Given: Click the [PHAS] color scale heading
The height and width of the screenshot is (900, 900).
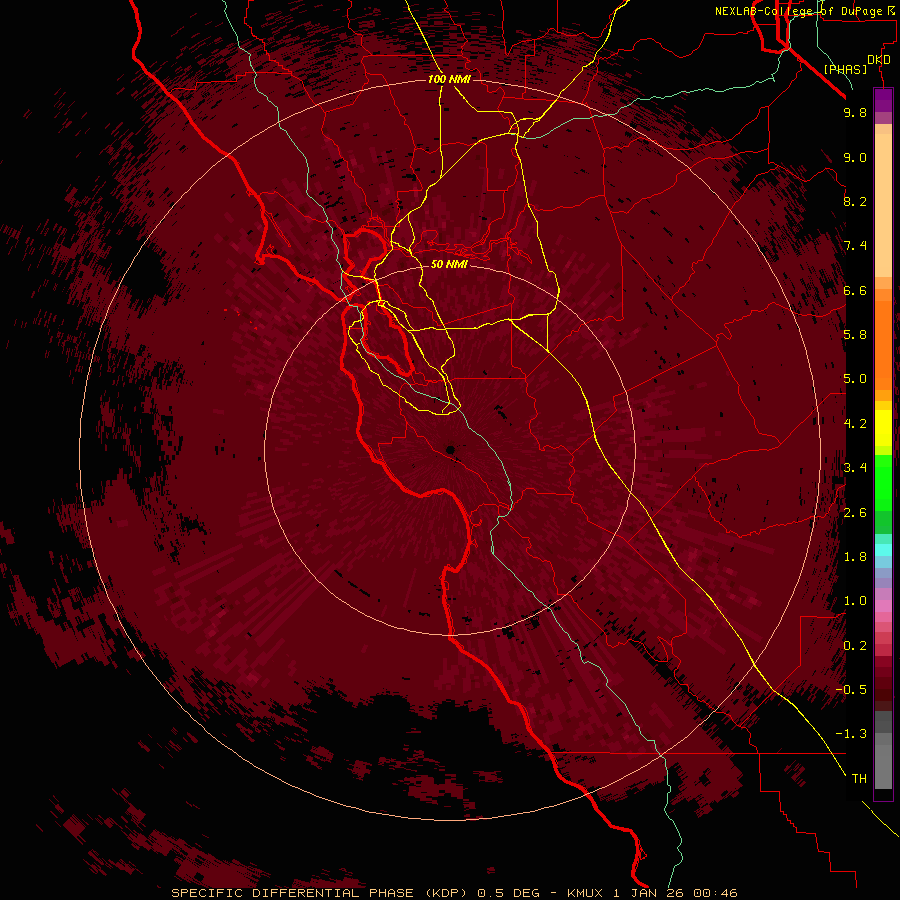Looking at the screenshot, I should tap(845, 69).
